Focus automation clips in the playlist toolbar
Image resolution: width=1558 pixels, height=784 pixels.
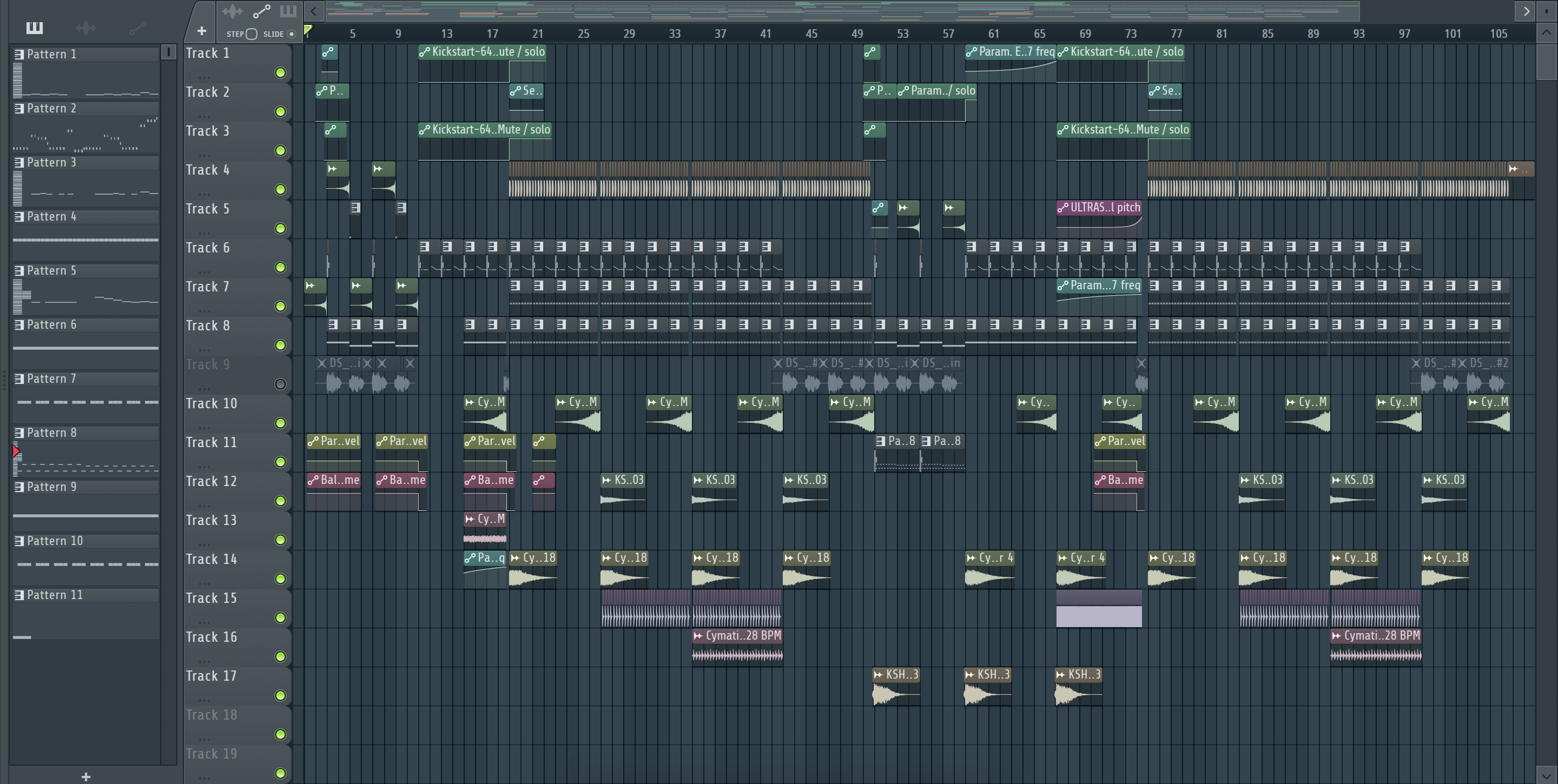point(261,11)
